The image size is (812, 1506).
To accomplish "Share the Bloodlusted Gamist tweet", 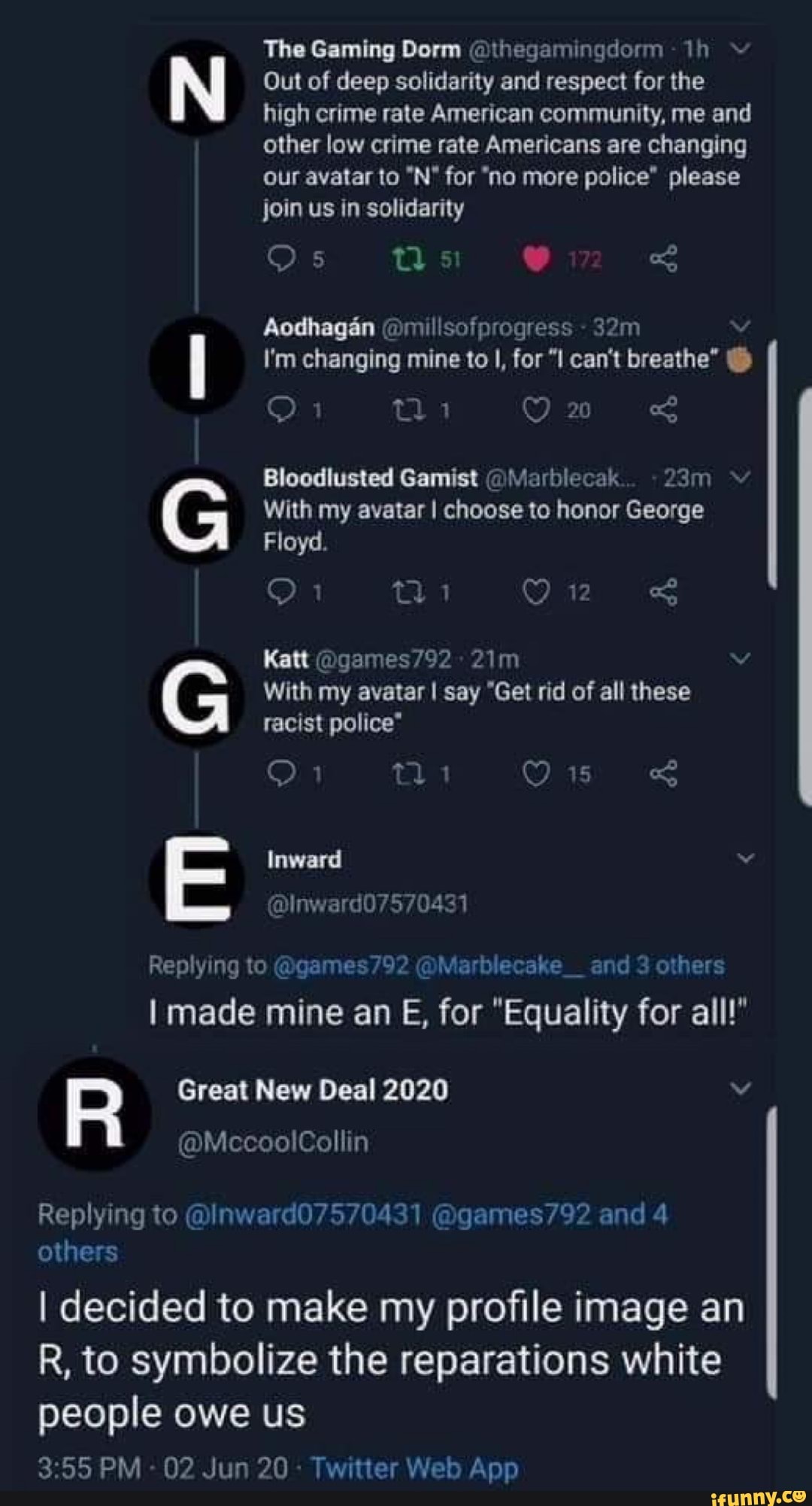I will (x=663, y=593).
